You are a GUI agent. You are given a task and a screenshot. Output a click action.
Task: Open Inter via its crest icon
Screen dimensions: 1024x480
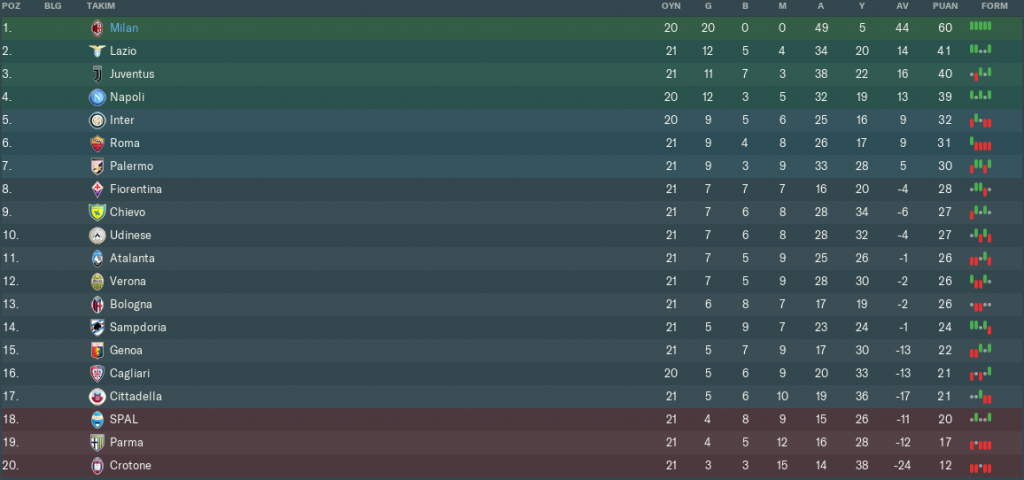tap(97, 120)
